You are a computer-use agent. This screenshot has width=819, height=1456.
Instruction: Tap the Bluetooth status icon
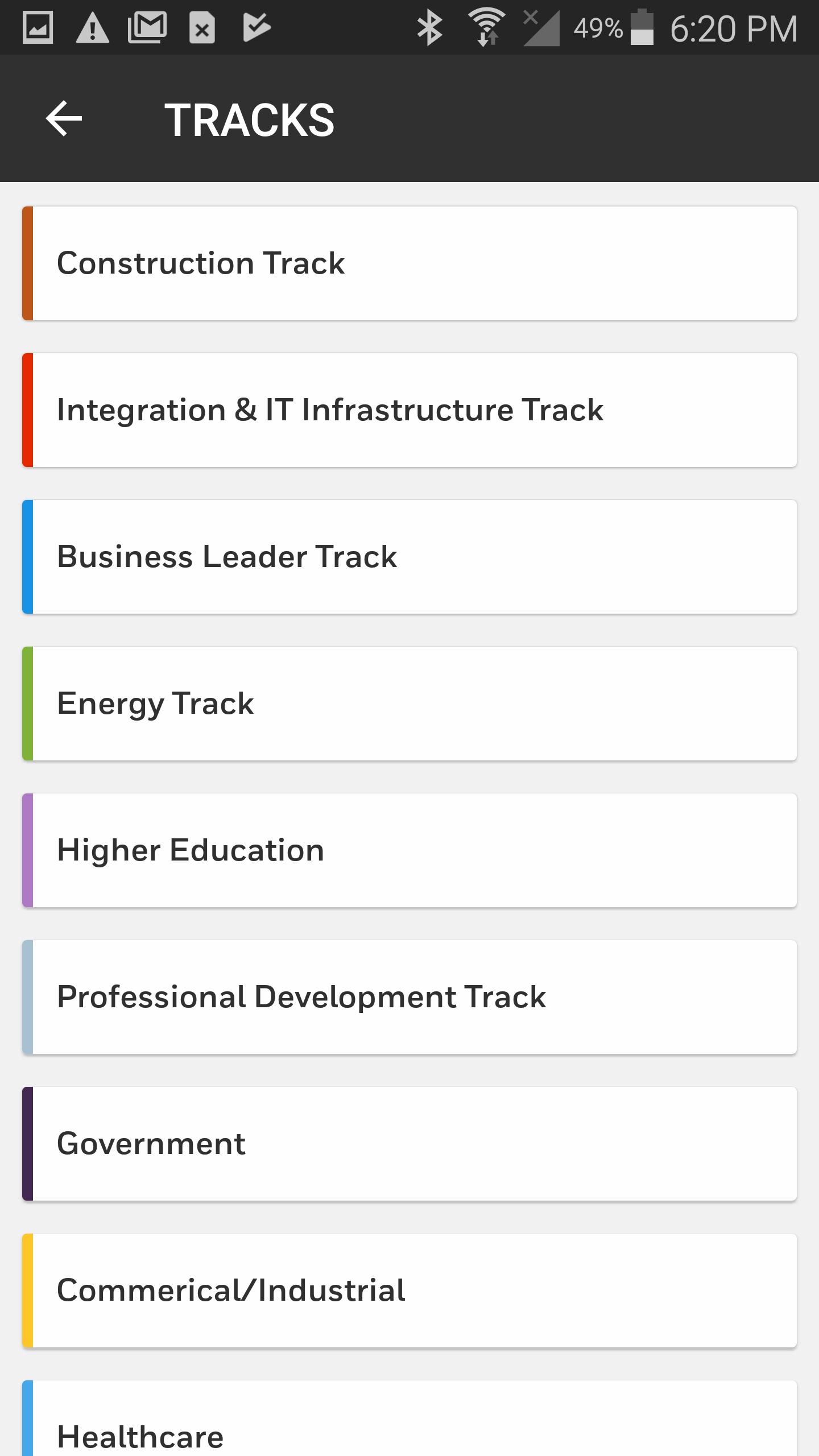point(429,28)
